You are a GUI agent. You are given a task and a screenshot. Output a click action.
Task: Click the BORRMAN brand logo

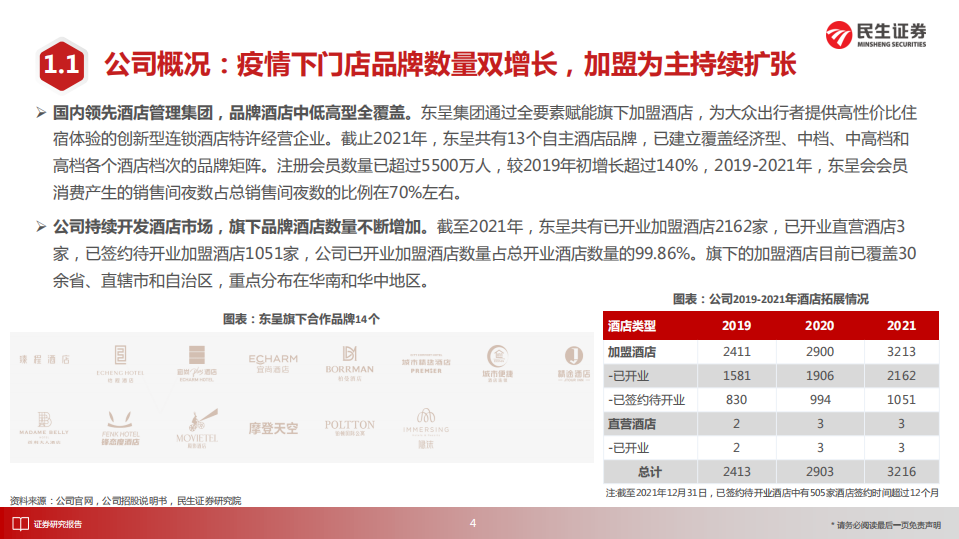(349, 364)
